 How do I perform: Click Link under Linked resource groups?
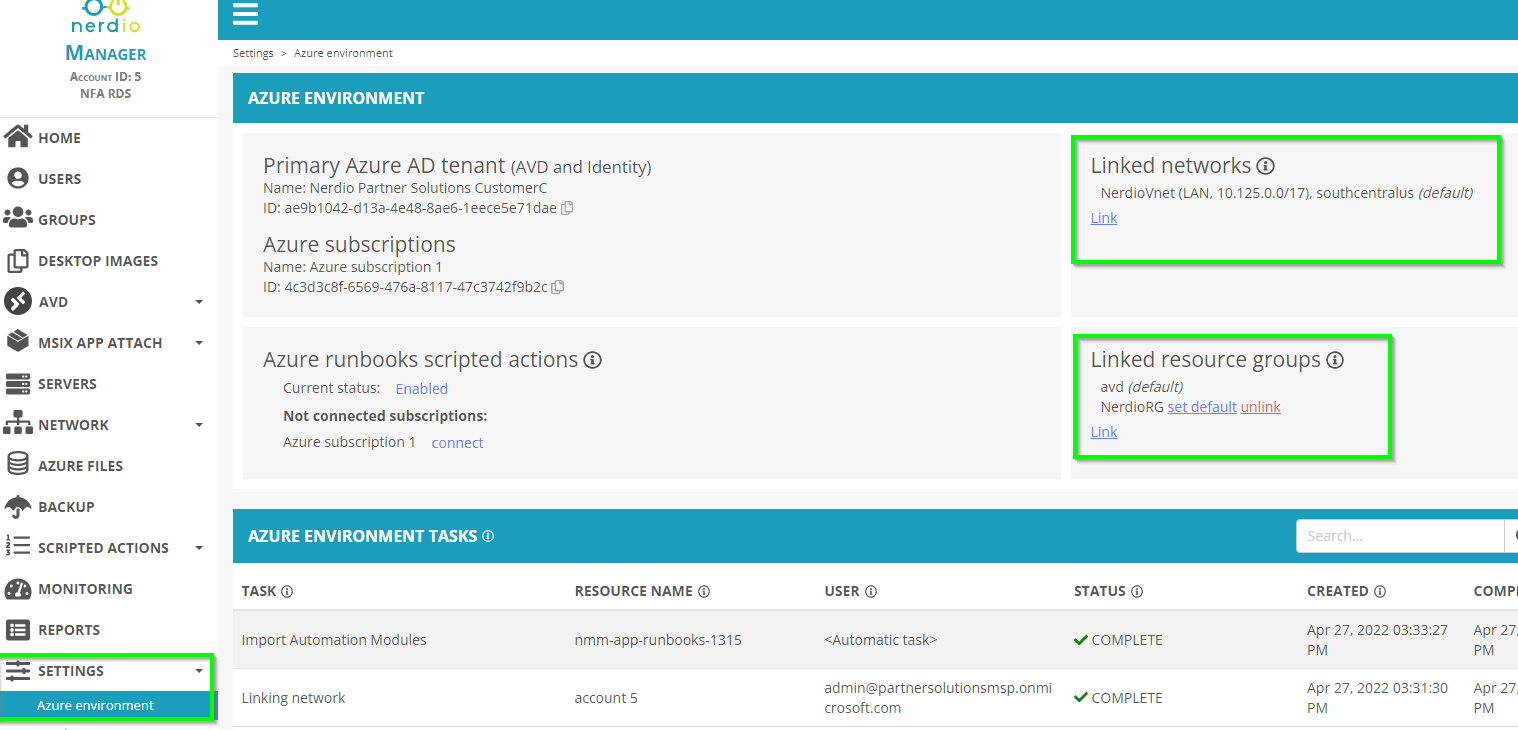point(1104,432)
